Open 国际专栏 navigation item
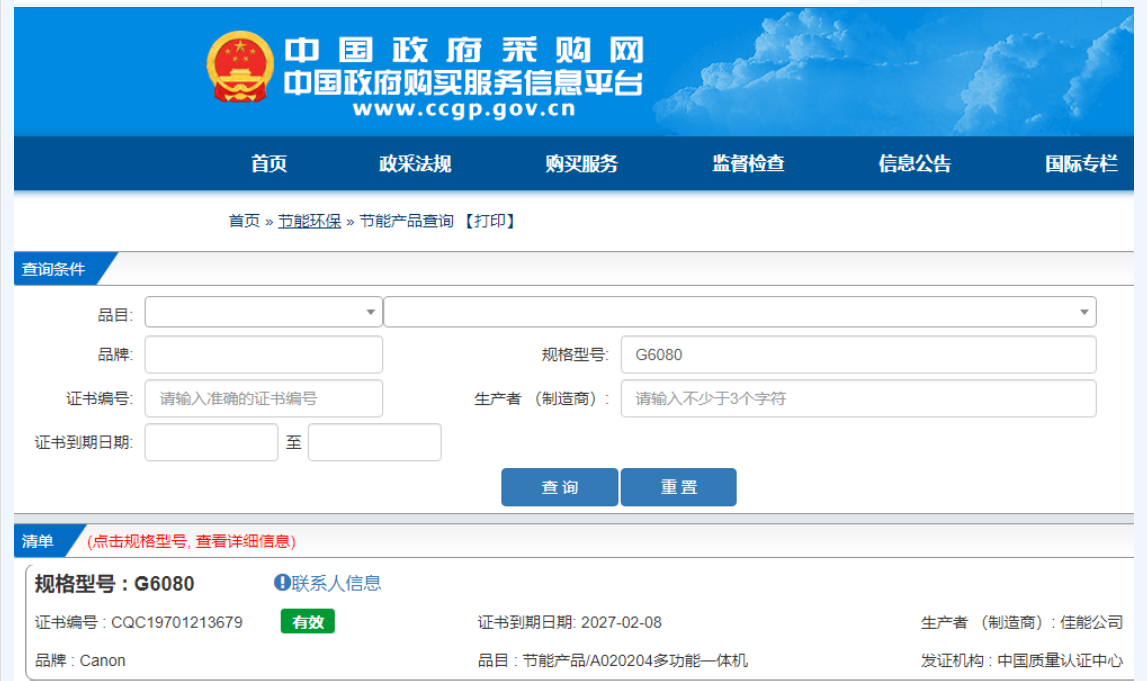Image resolution: width=1147 pixels, height=681 pixels. [x=1081, y=164]
